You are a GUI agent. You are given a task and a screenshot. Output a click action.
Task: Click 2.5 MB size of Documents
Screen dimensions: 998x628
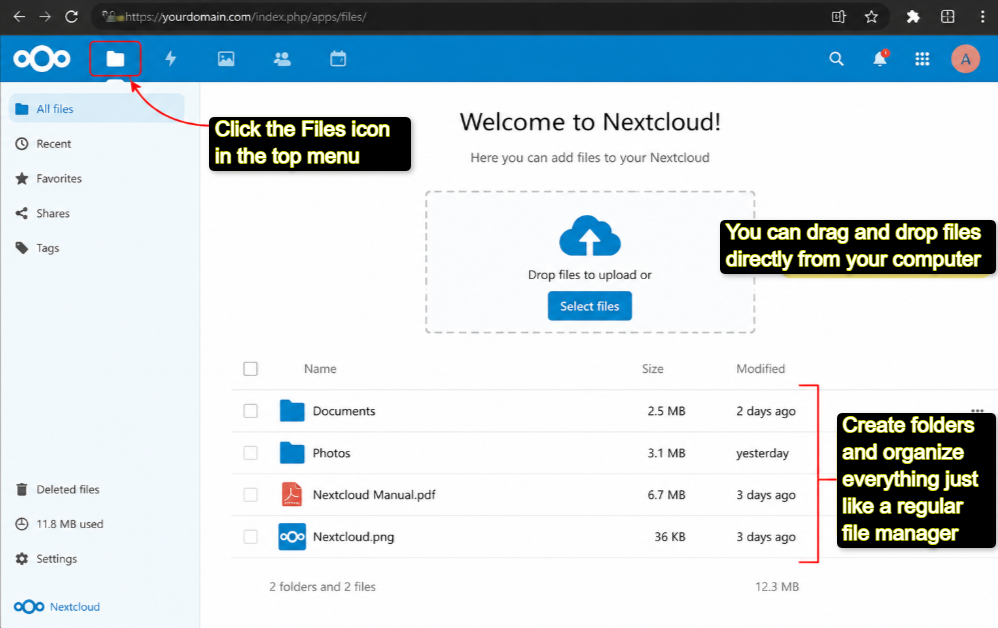[x=666, y=411]
